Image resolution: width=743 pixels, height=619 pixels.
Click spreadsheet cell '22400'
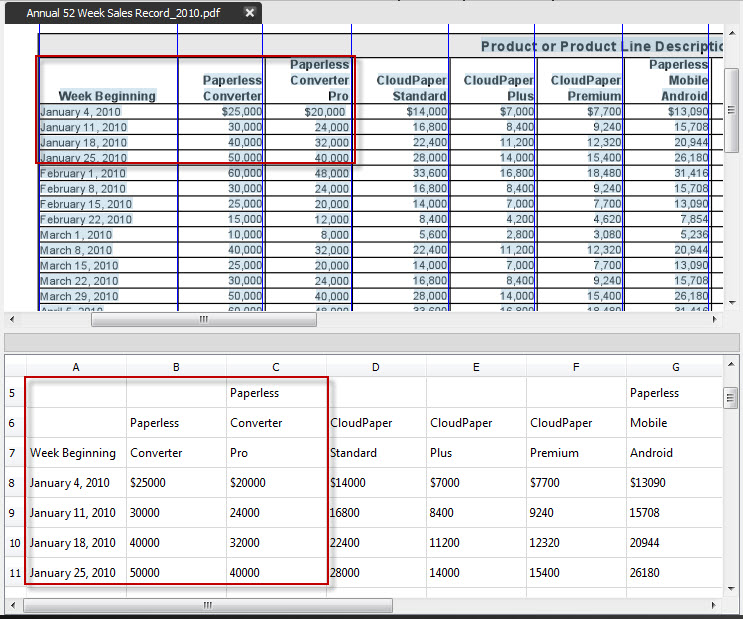click(x=376, y=543)
